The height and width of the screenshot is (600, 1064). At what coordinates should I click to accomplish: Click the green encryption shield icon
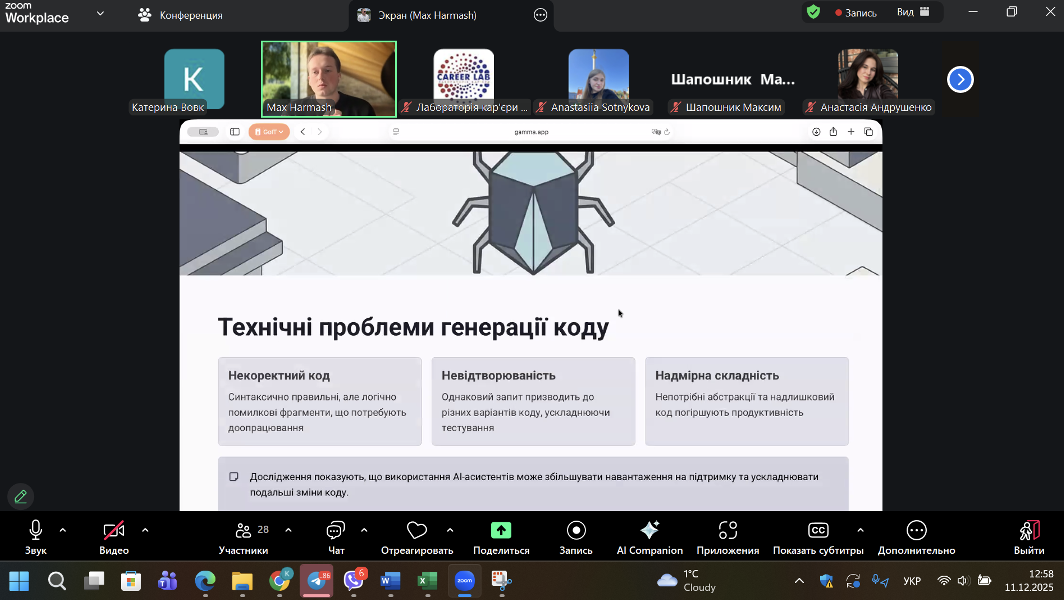(813, 12)
